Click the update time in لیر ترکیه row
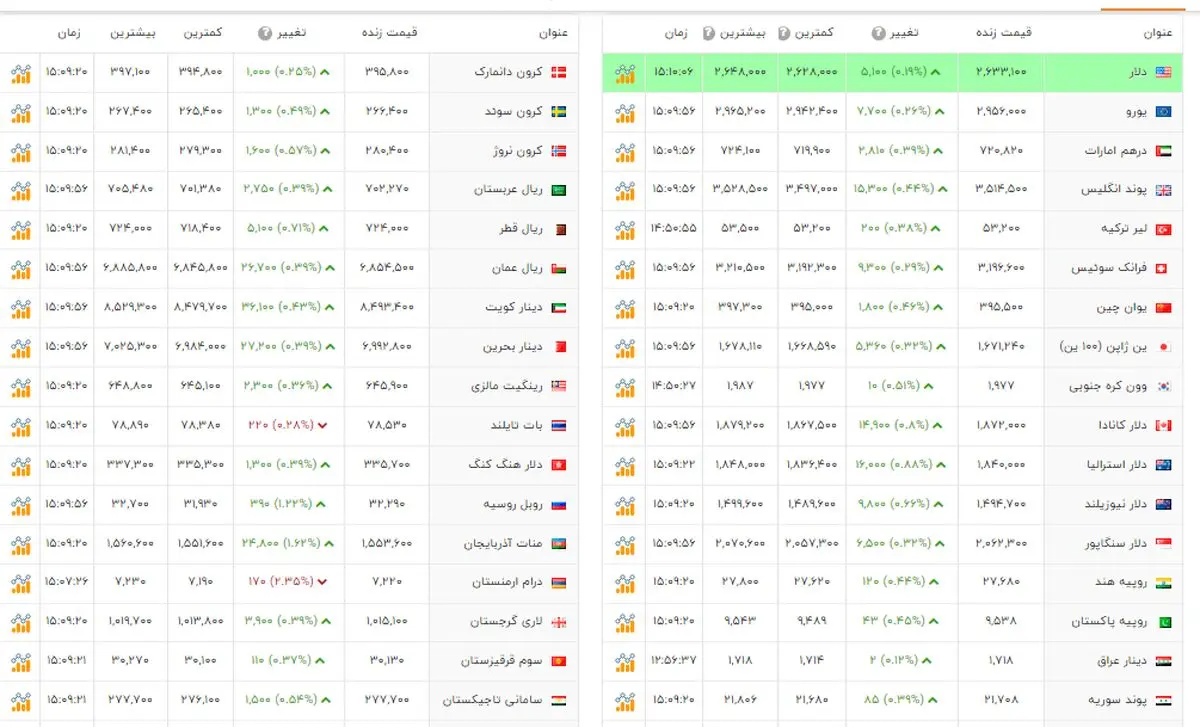1200x727 pixels. click(674, 229)
